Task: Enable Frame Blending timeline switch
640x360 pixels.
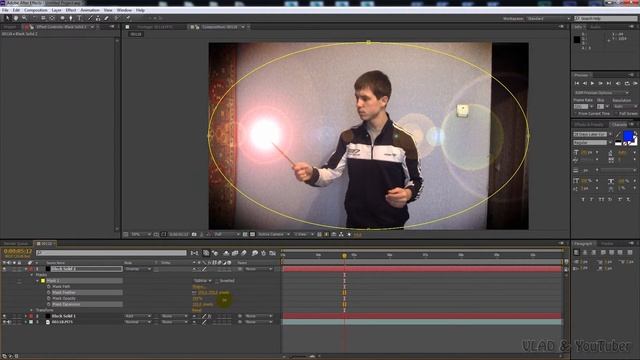Action: coord(235,253)
